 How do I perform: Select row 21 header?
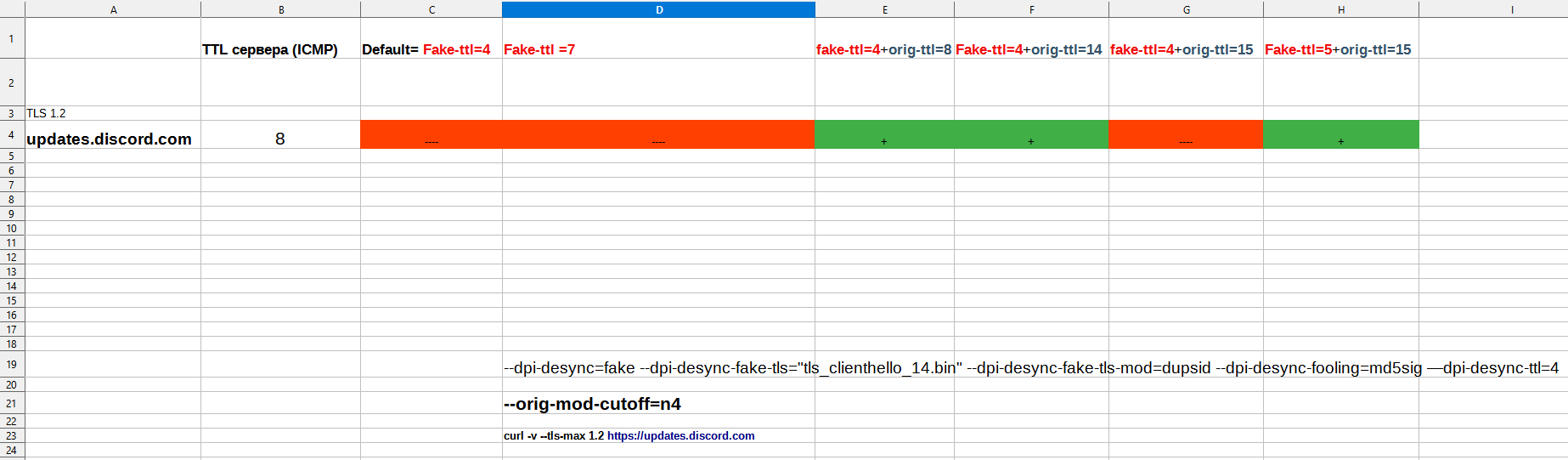12,403
